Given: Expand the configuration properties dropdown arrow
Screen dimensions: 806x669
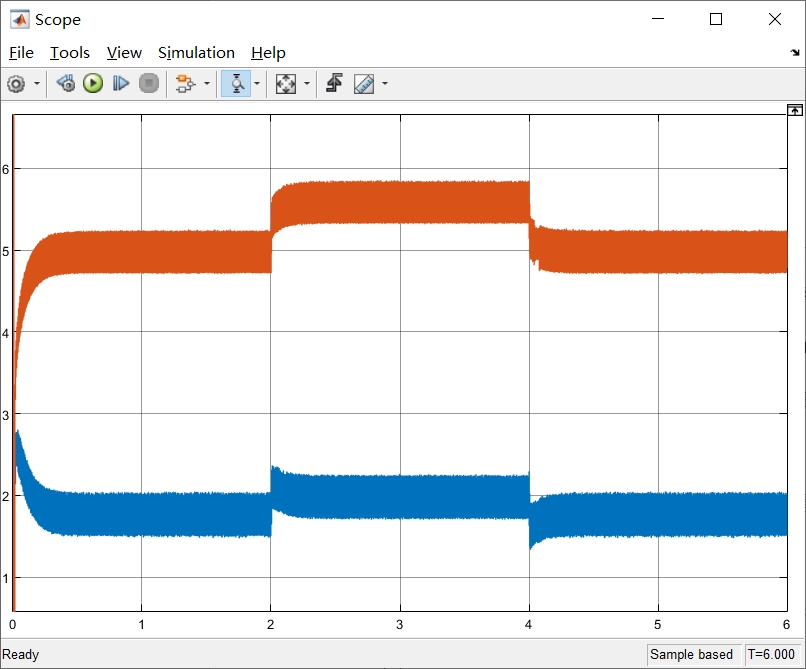Looking at the screenshot, I should coord(37,83).
